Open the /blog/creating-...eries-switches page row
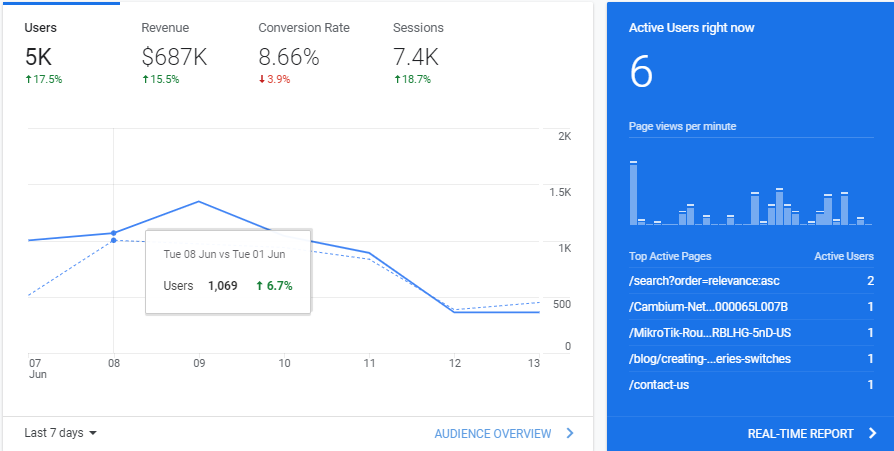This screenshot has width=894, height=451. tap(751, 359)
